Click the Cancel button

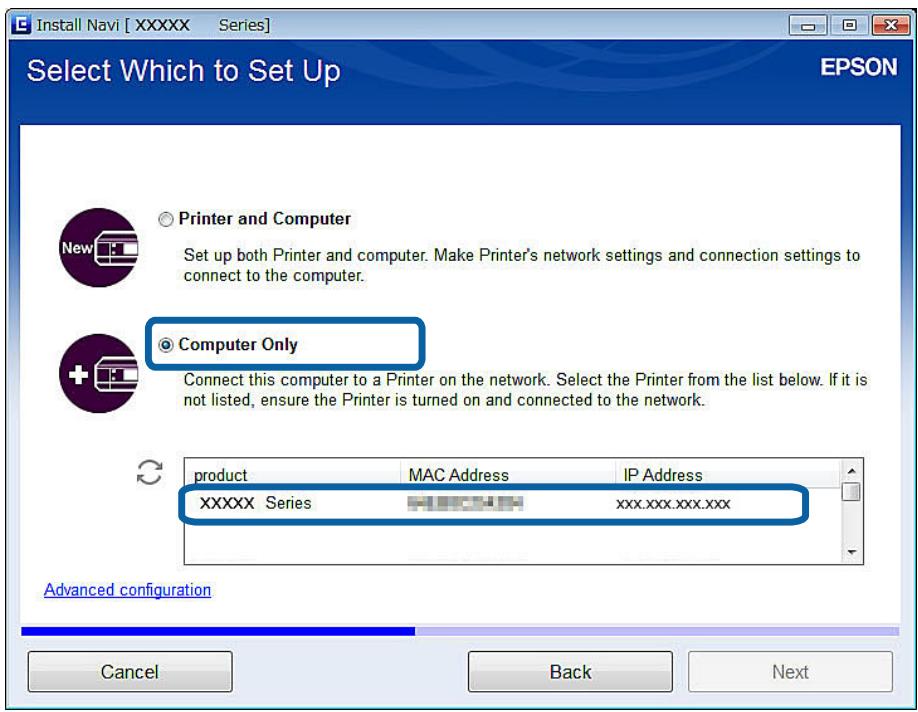130,672
